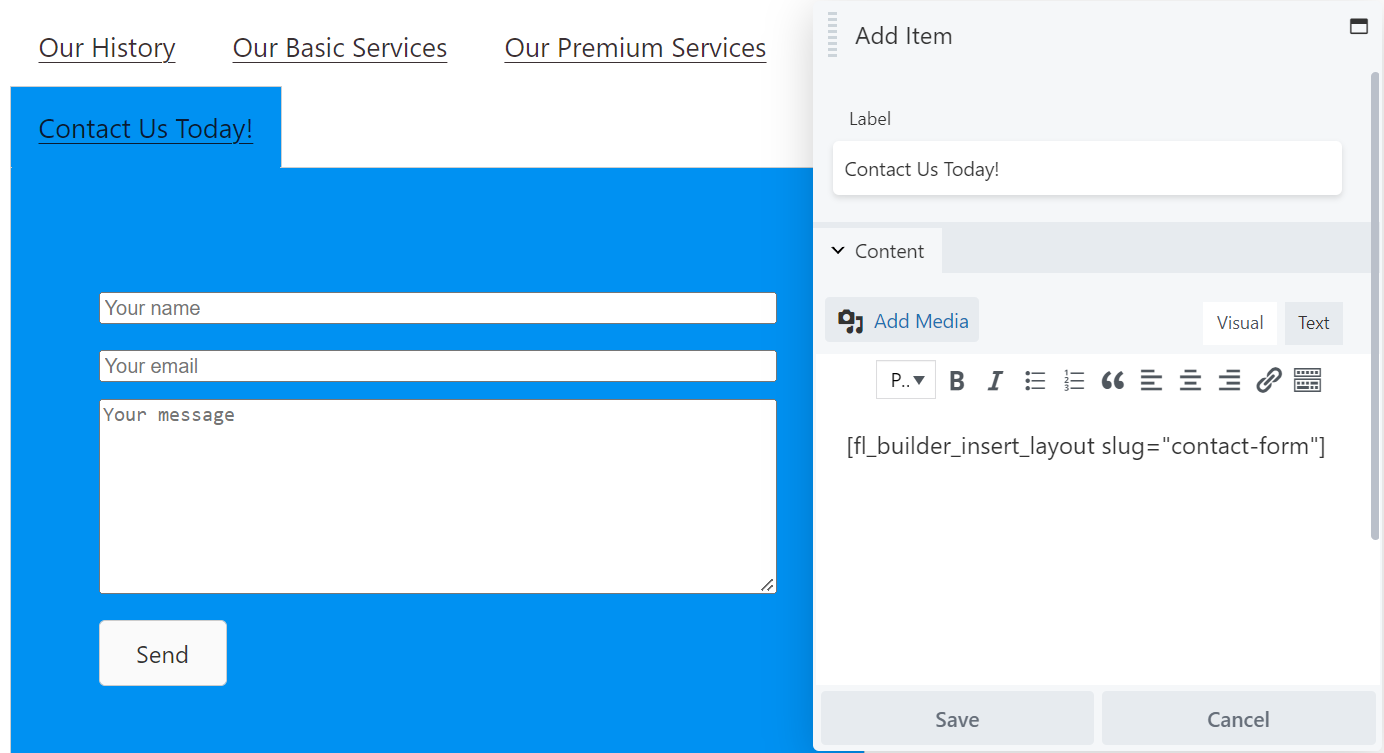Image resolution: width=1384 pixels, height=753 pixels.
Task: Insert a blockquote
Action: click(1112, 380)
